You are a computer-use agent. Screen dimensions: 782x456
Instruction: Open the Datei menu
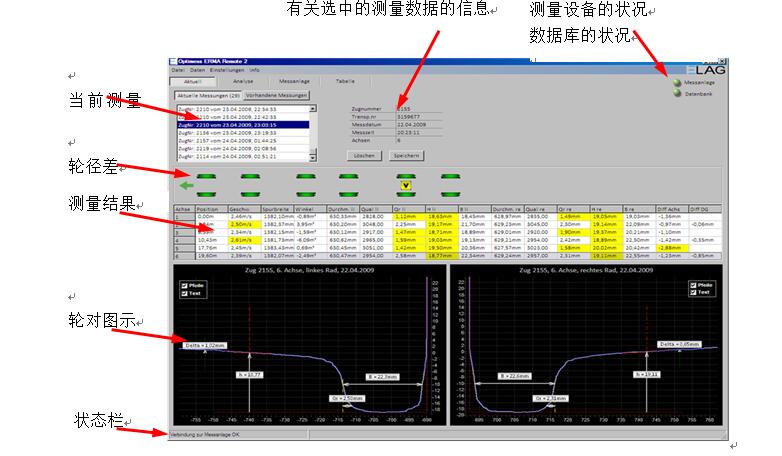click(x=177, y=70)
